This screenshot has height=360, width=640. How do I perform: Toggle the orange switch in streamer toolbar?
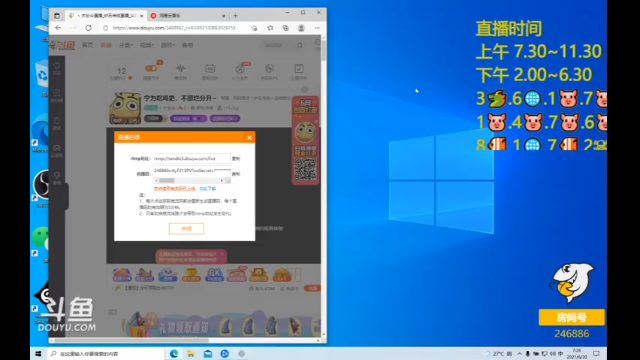pos(151,69)
